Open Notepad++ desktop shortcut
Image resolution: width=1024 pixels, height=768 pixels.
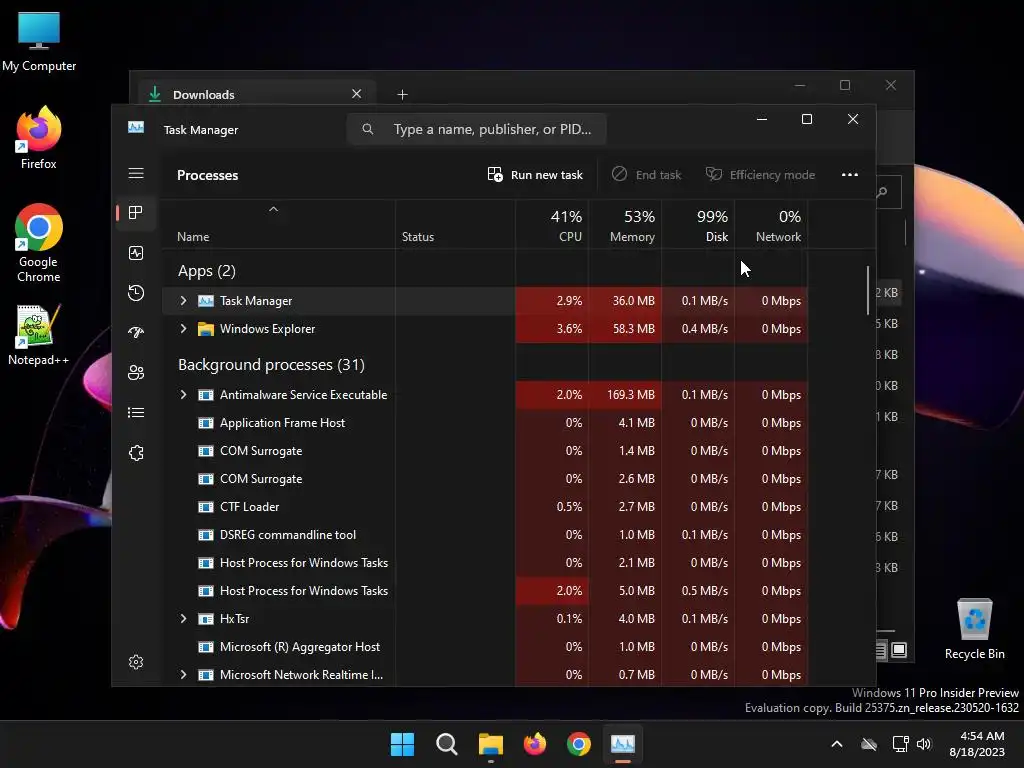(x=39, y=334)
